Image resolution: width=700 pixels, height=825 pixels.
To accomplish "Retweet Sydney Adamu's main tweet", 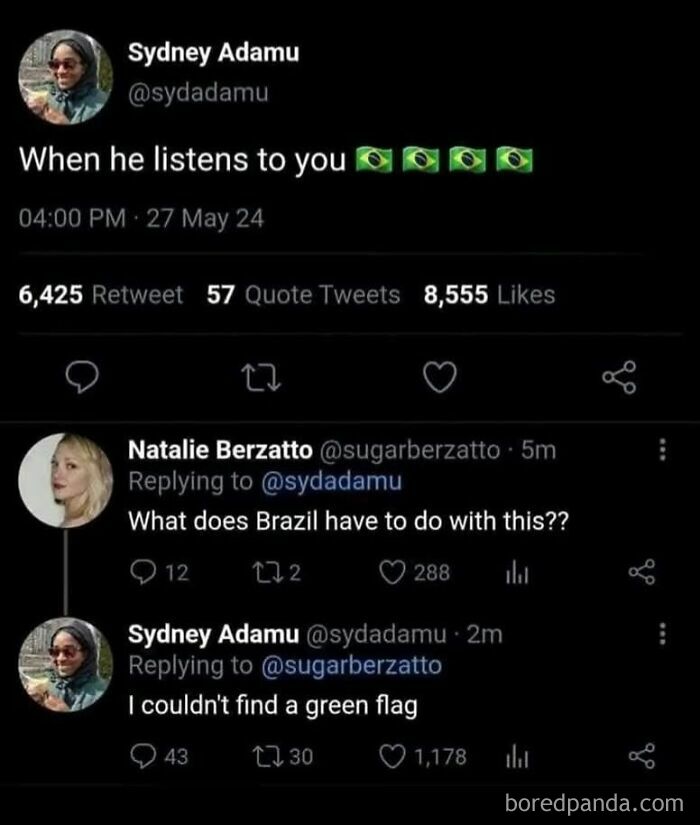I will point(262,377).
